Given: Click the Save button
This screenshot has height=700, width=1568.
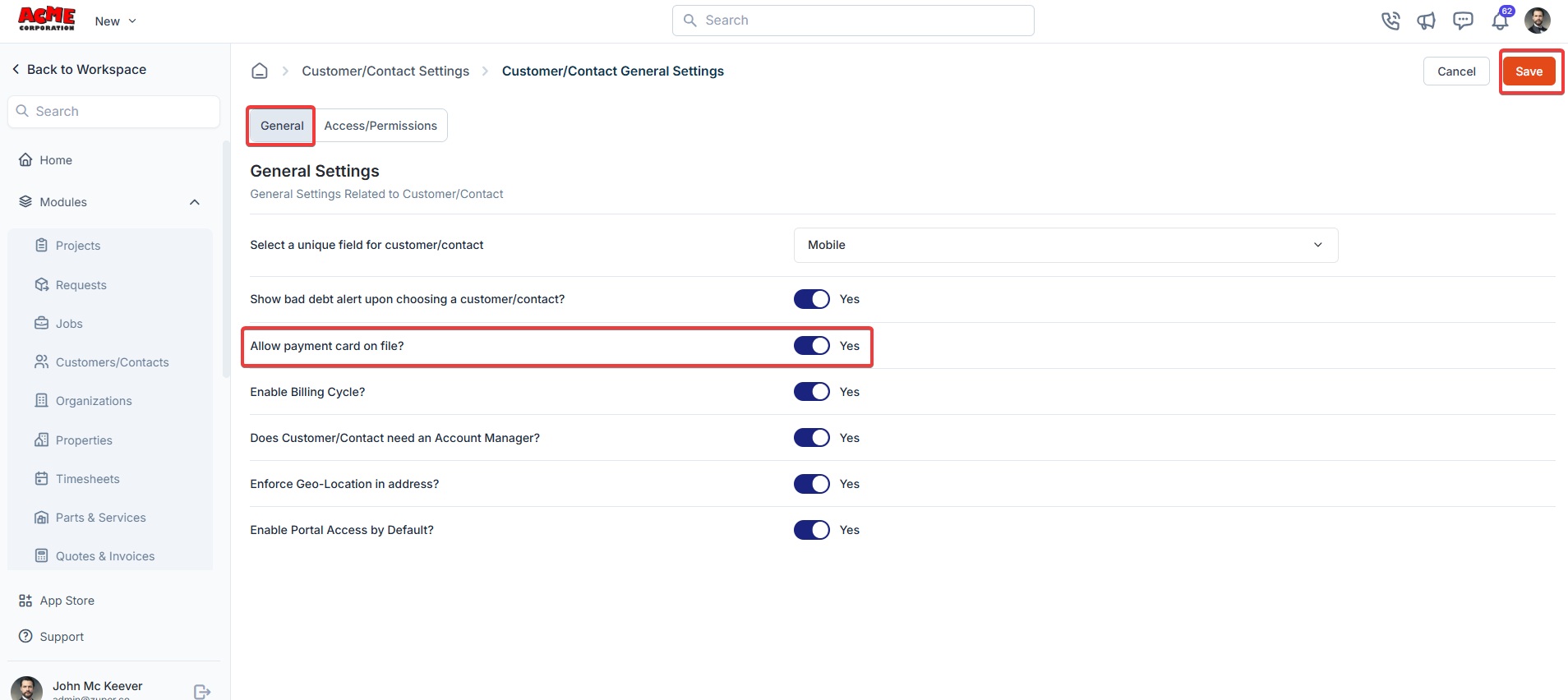Looking at the screenshot, I should (x=1529, y=71).
